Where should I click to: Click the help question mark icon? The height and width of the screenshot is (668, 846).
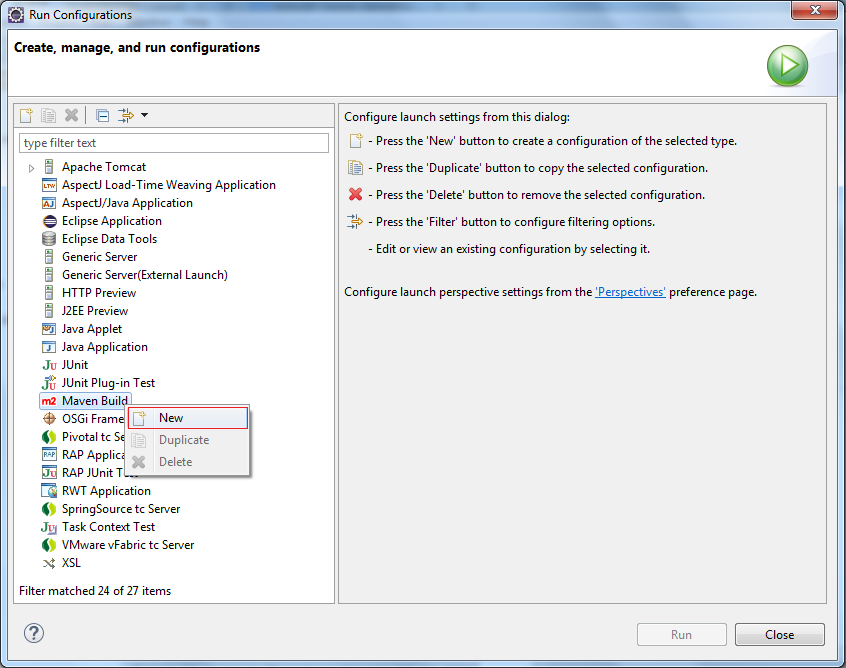(34, 633)
